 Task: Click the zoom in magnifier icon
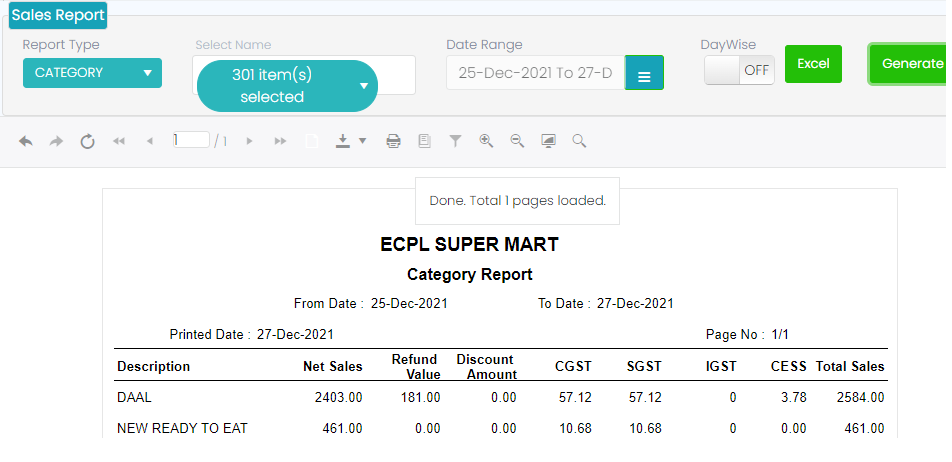coord(486,142)
